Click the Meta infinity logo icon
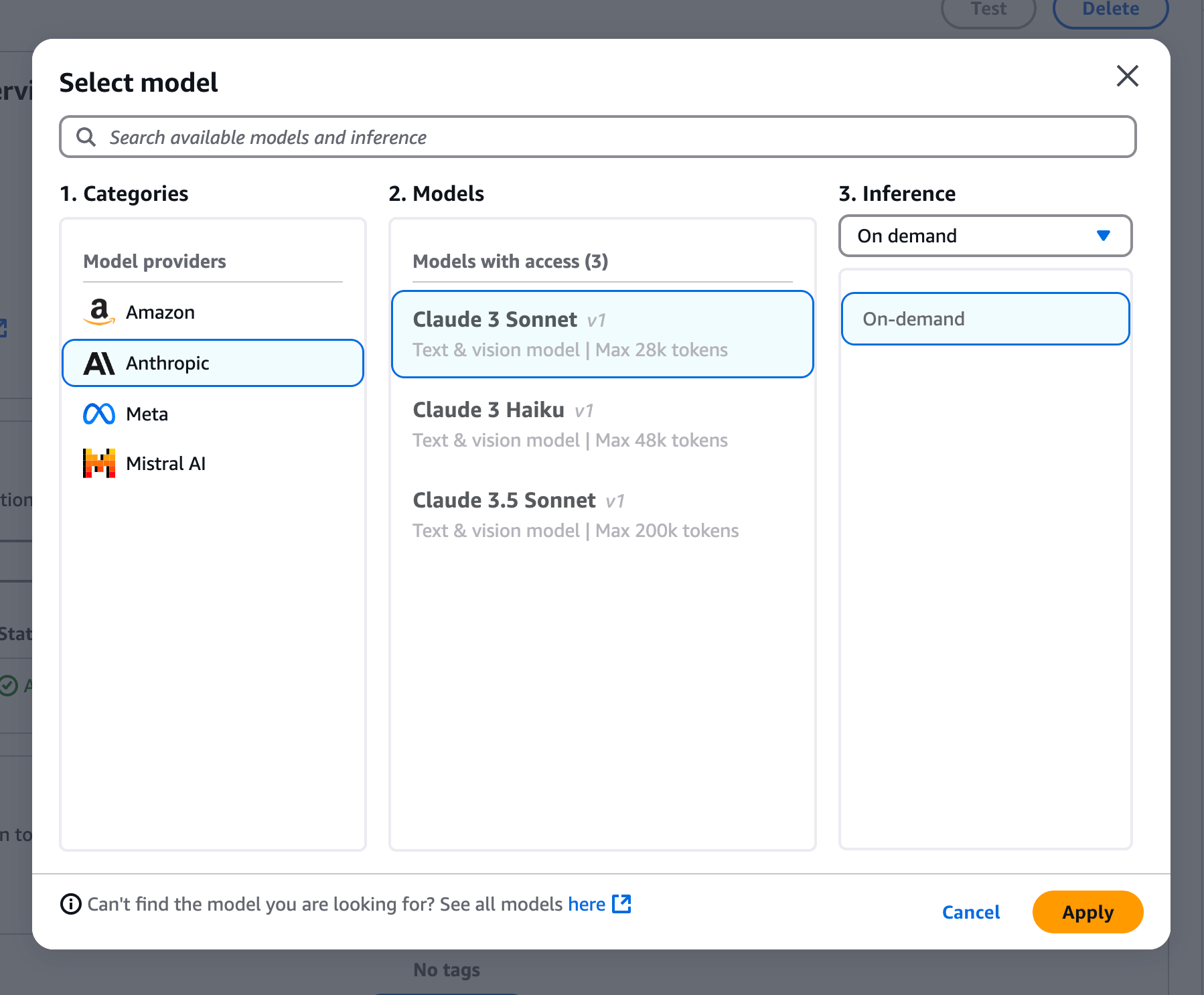Viewport: 1204px width, 995px height. point(99,414)
